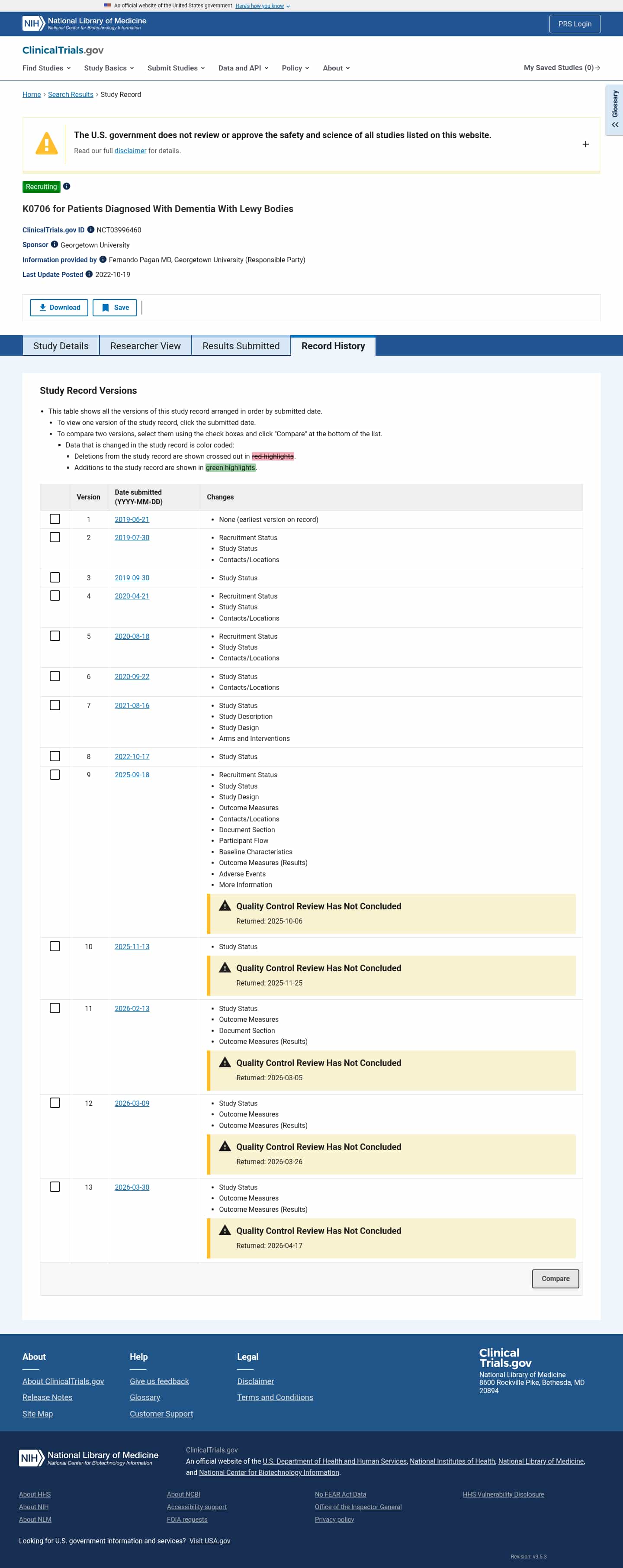The width and height of the screenshot is (623, 1568).
Task: Open the footer Disclaimer link
Action: point(256,1381)
